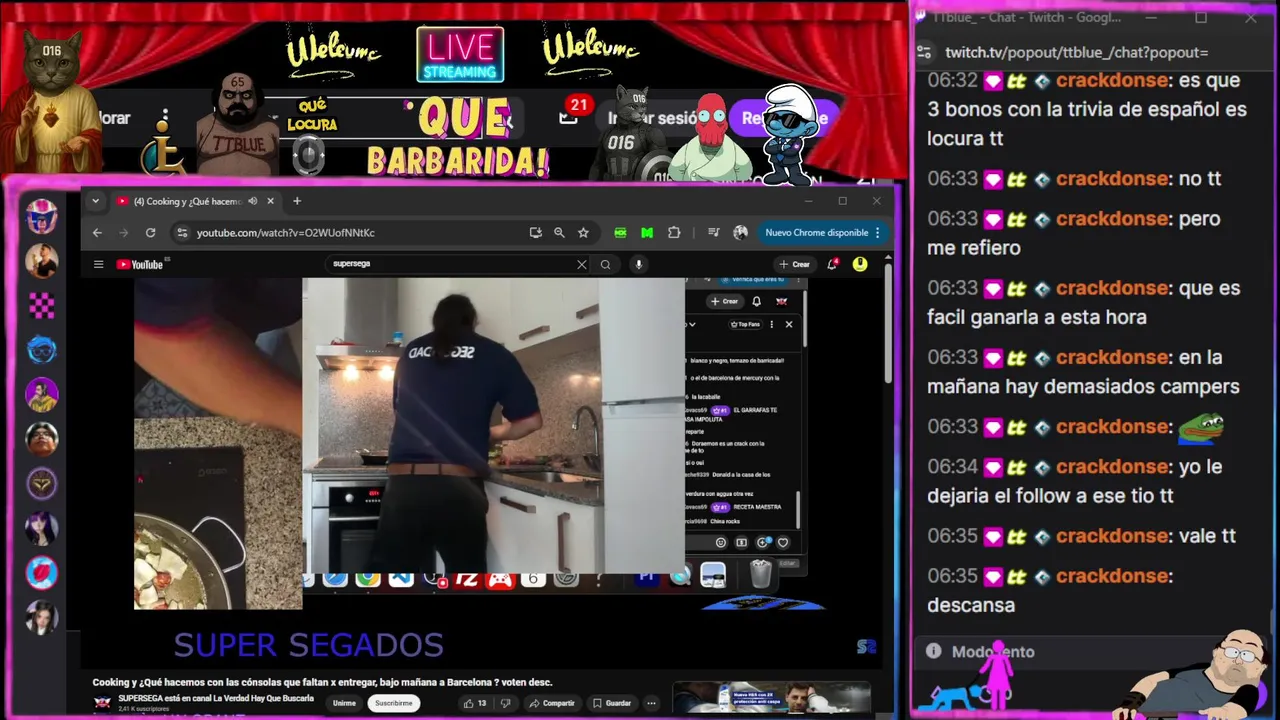The height and width of the screenshot is (720, 1280).
Task: Click the Unirme button
Action: click(x=344, y=703)
